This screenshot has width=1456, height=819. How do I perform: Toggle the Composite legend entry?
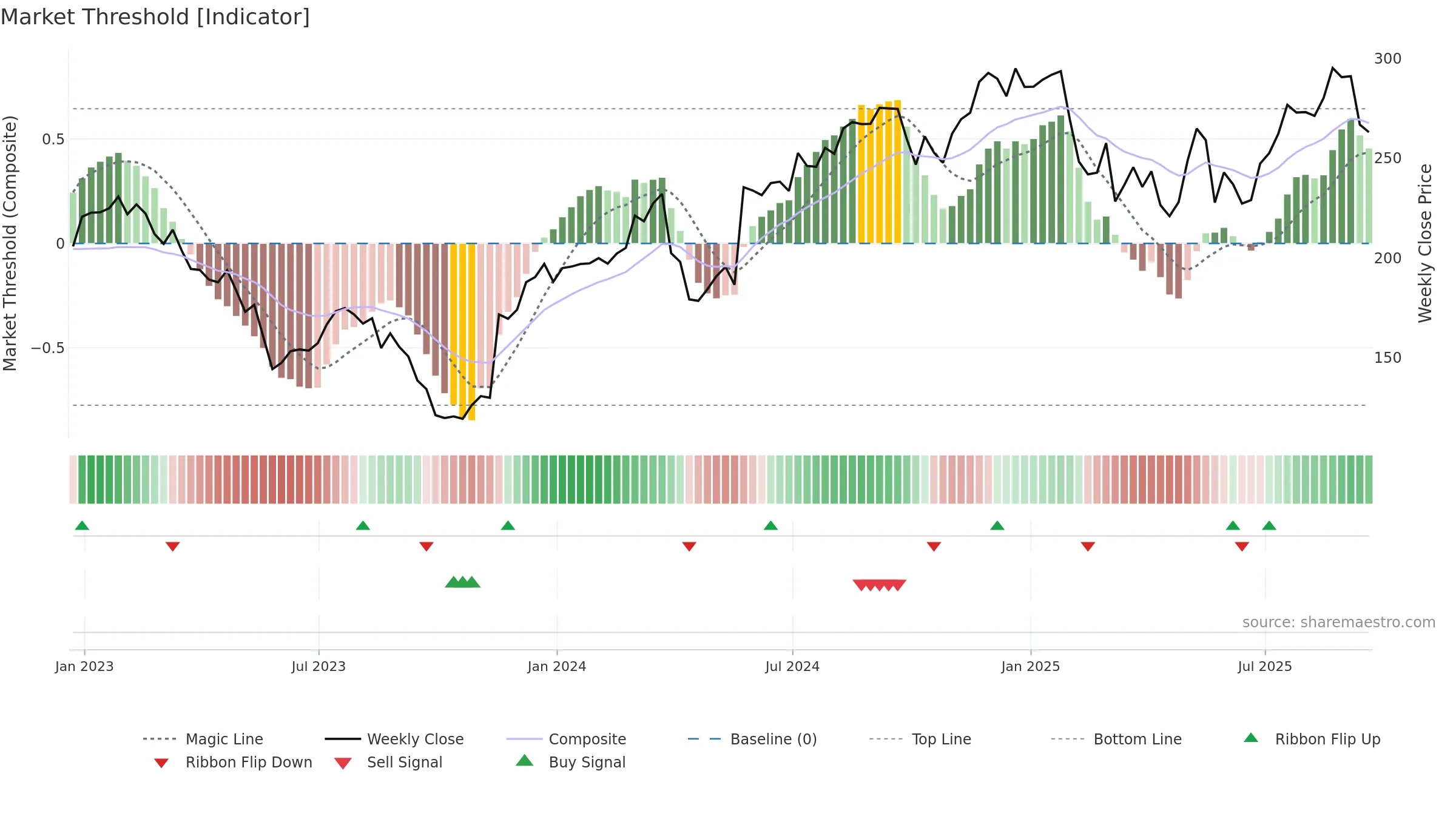(566, 739)
